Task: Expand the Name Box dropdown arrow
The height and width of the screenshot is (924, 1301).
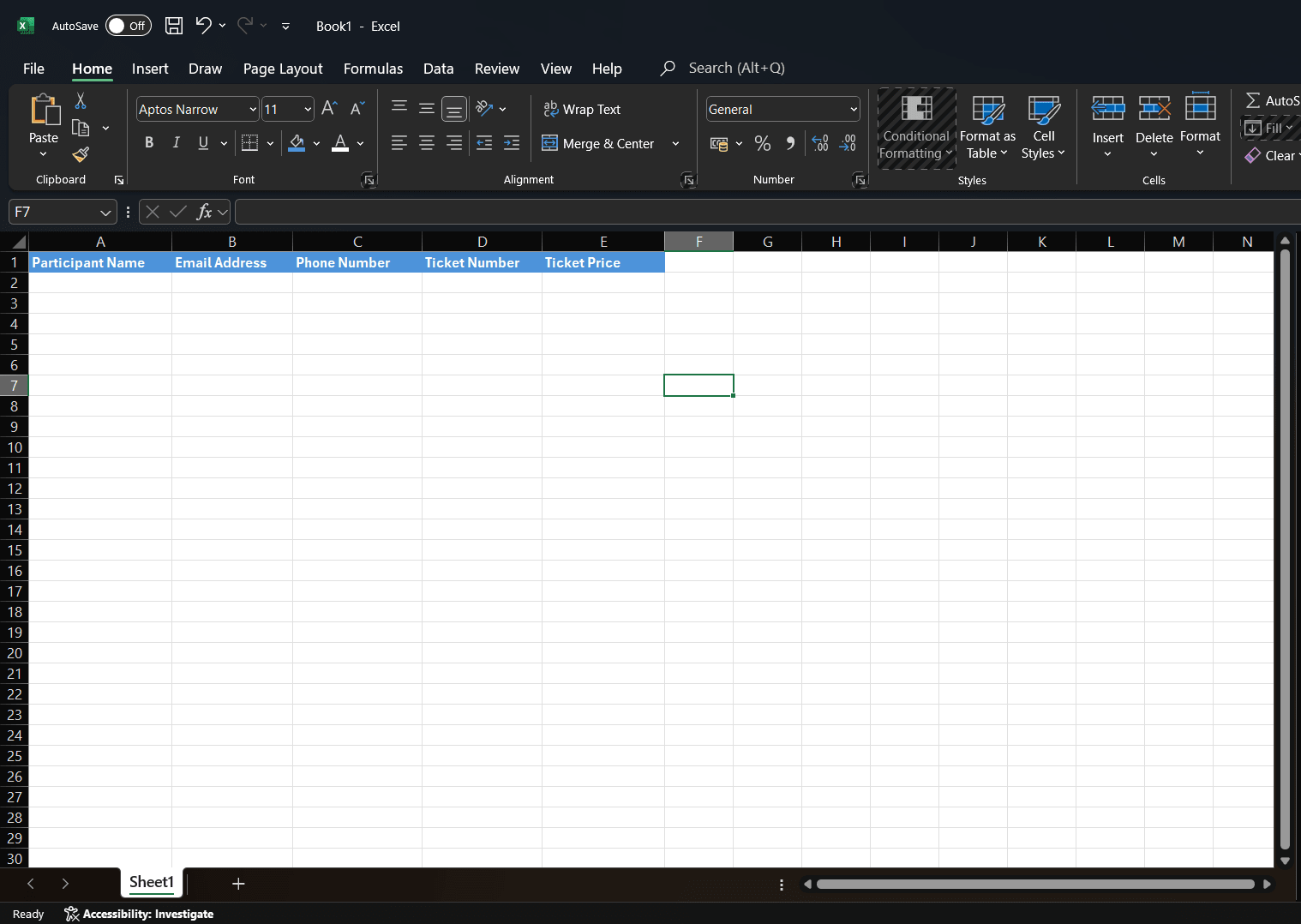Action: [x=105, y=213]
